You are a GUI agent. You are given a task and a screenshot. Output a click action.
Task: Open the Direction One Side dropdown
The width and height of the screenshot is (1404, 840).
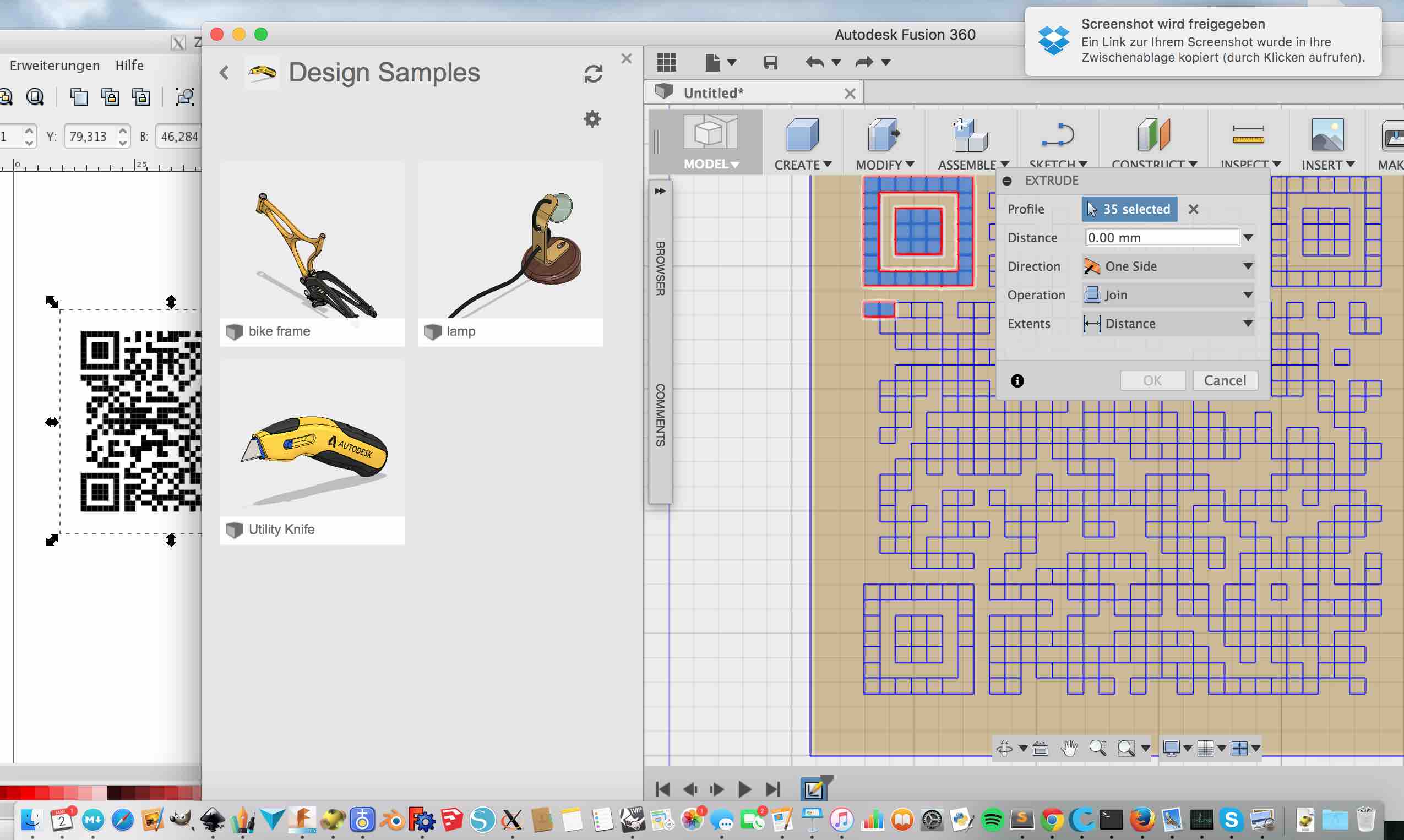(1168, 266)
